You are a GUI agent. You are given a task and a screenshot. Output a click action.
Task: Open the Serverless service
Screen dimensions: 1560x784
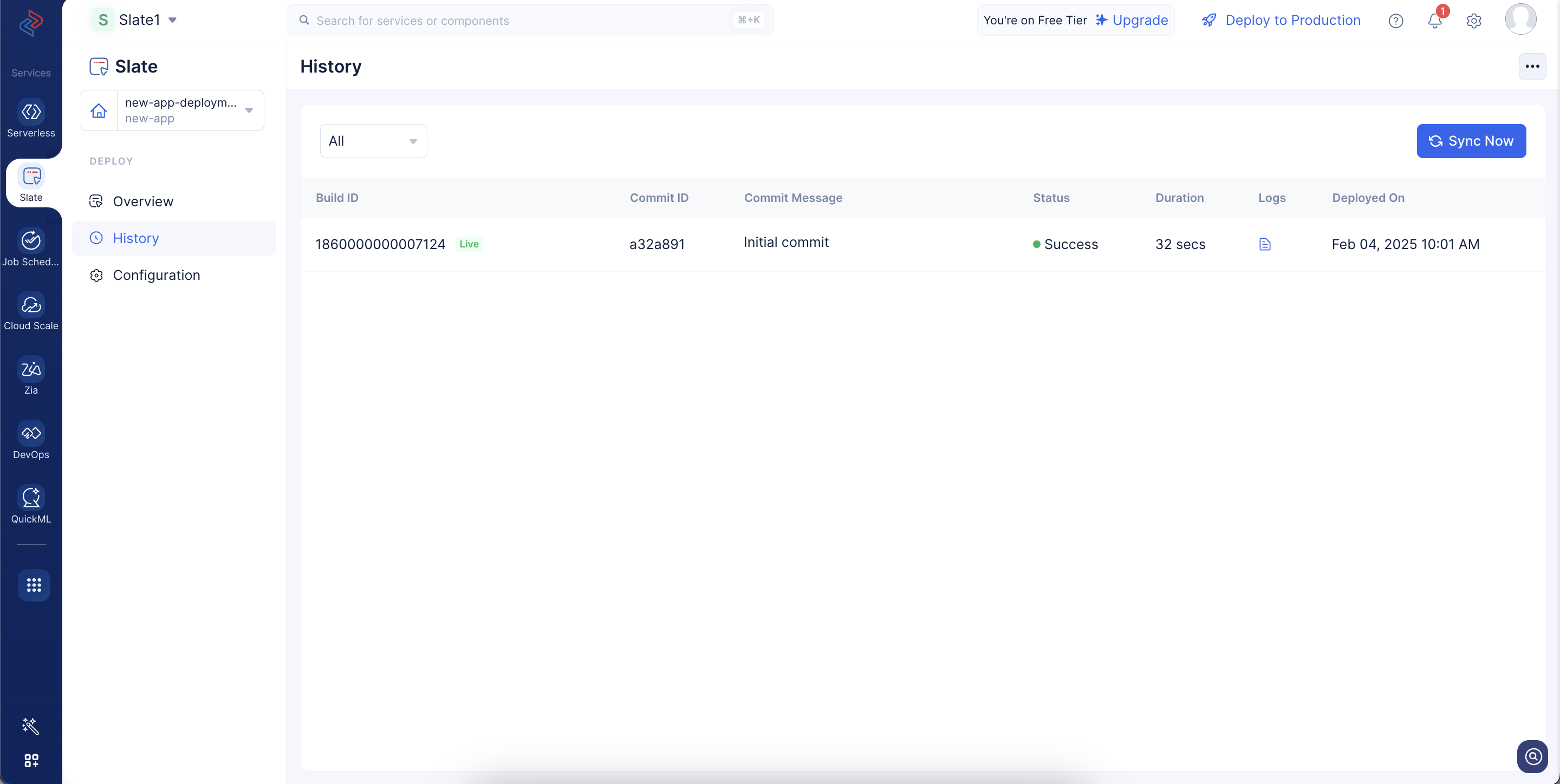(31, 119)
